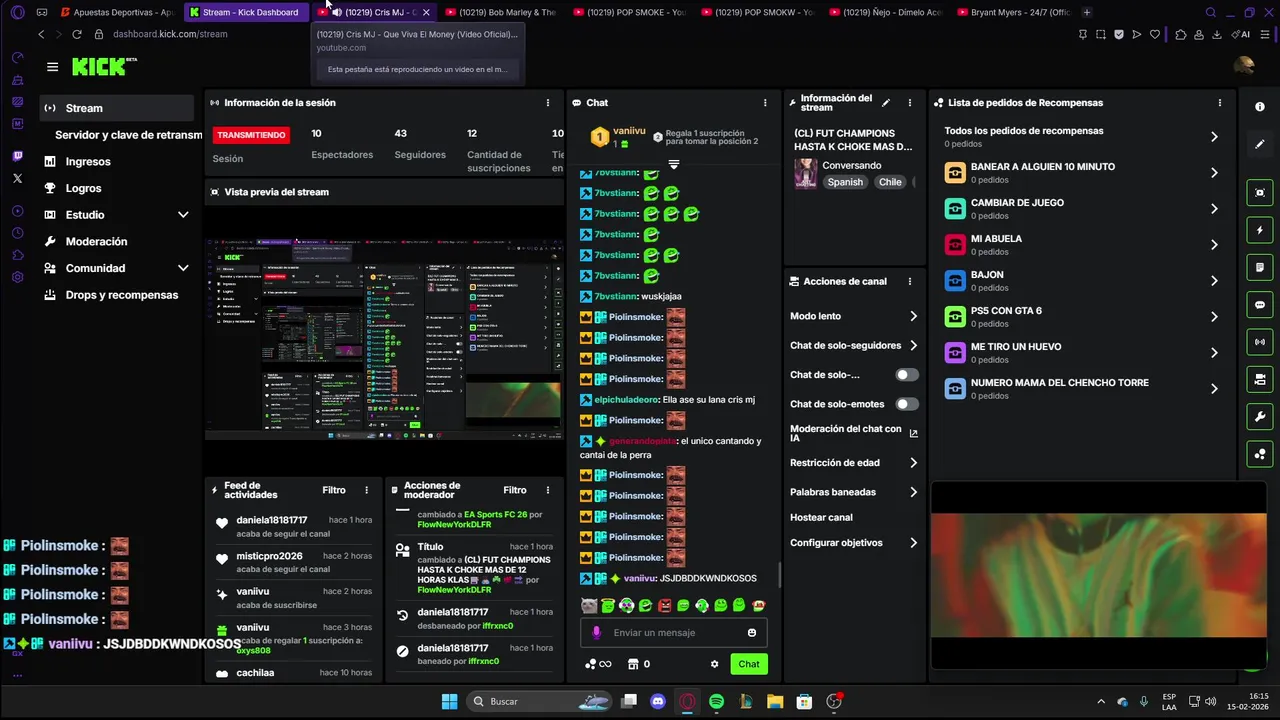The image size is (1280, 720).
Task: Reload the dashboard page
Action: 77,34
